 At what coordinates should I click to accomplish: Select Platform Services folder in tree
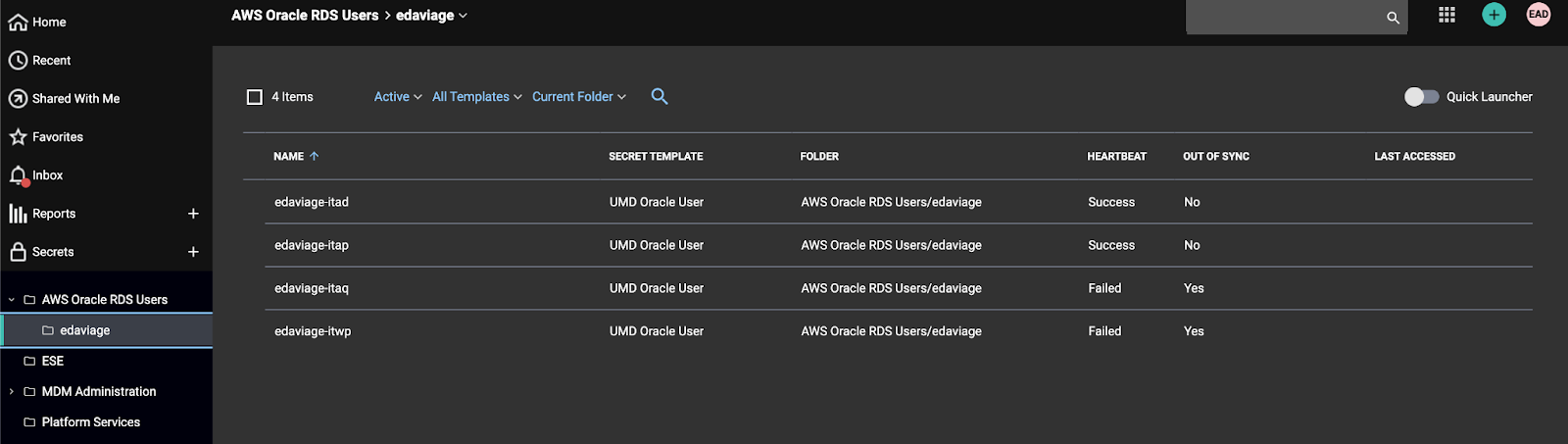(x=90, y=422)
